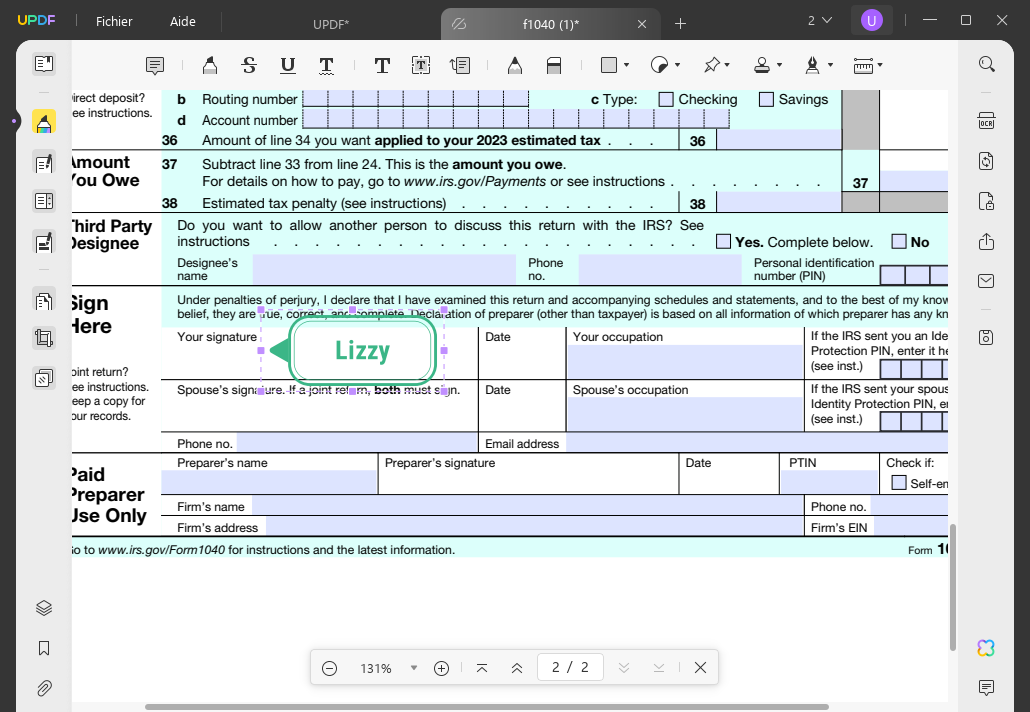Open the UPDF AI assistant icon
Screen dimensions: 1030x712
coord(986,648)
